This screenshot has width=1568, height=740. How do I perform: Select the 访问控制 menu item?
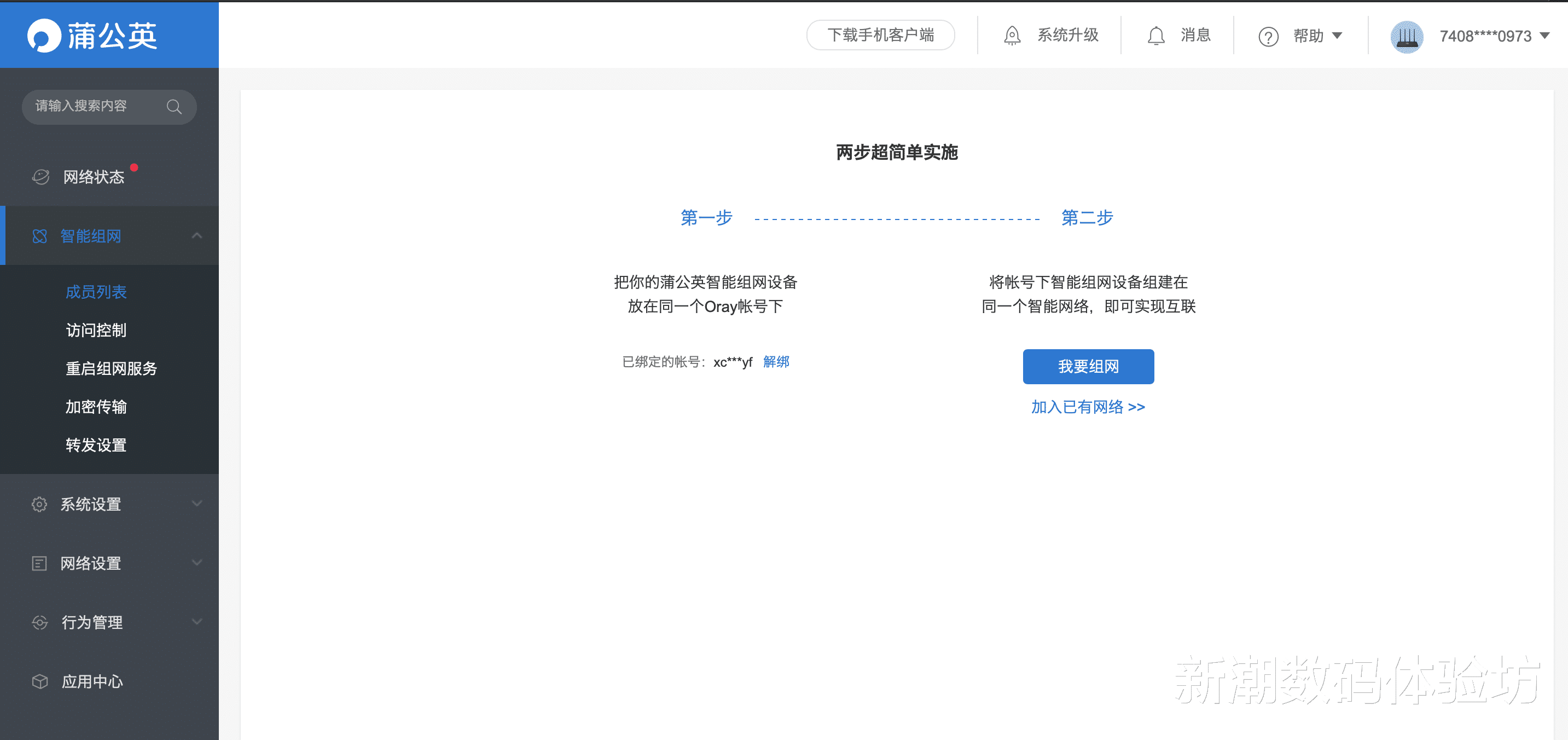click(96, 330)
